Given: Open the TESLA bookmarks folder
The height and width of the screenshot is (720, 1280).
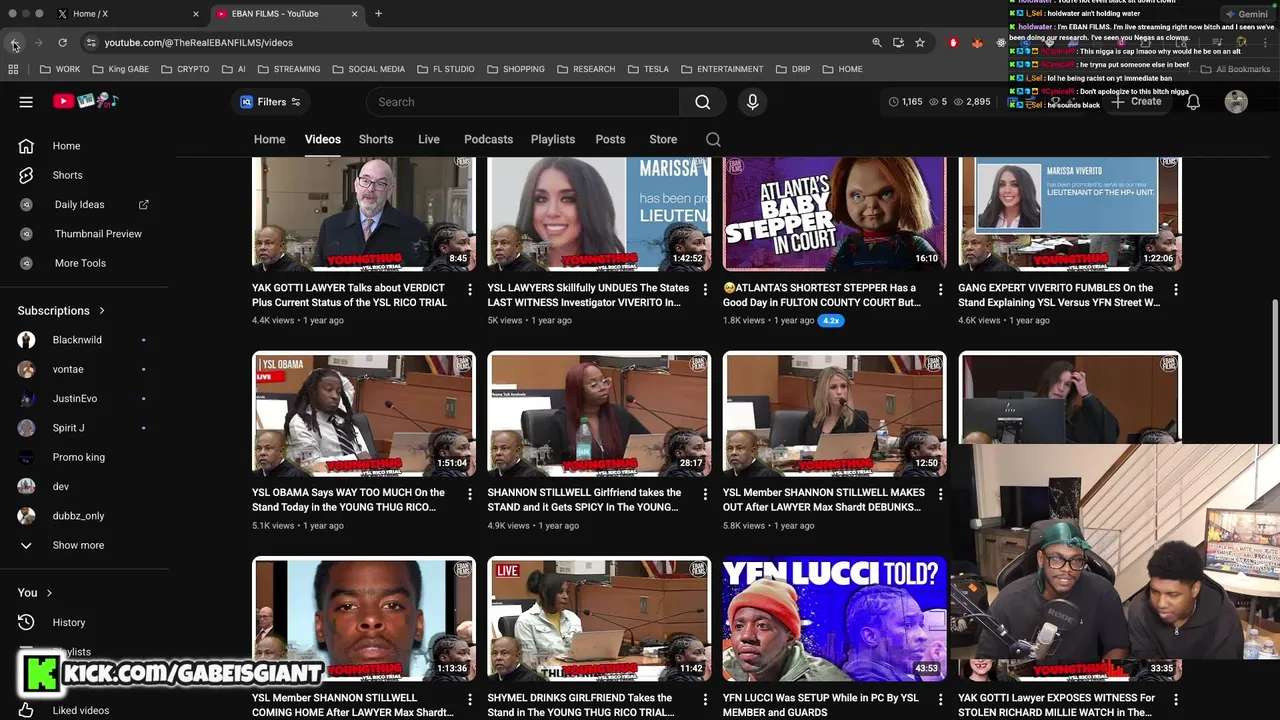Looking at the screenshot, I should [647, 69].
